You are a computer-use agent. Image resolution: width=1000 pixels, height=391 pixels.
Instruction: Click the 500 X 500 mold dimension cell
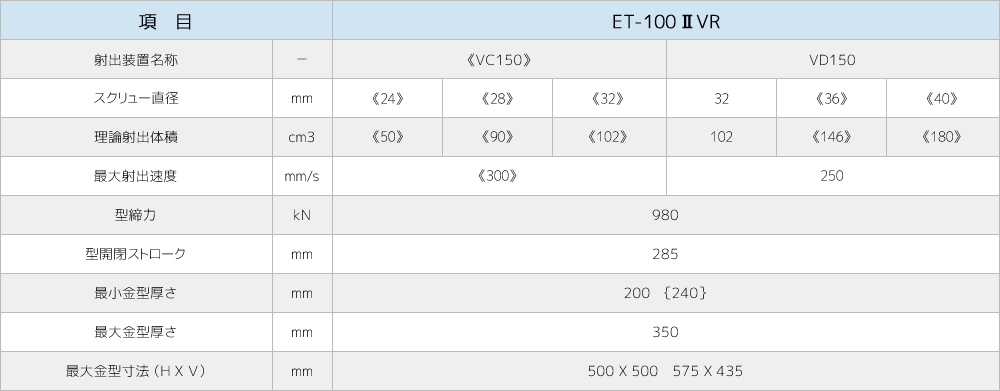[666, 371]
